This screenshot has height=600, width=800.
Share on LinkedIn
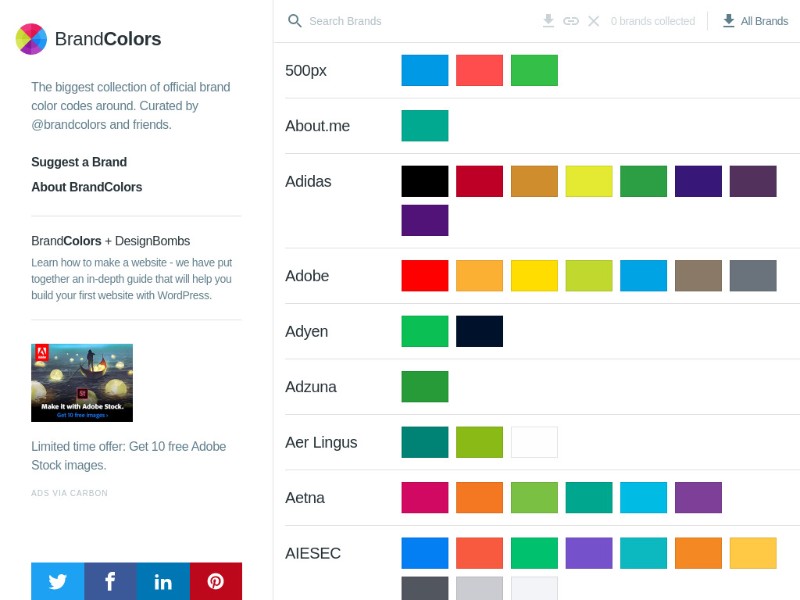(163, 581)
